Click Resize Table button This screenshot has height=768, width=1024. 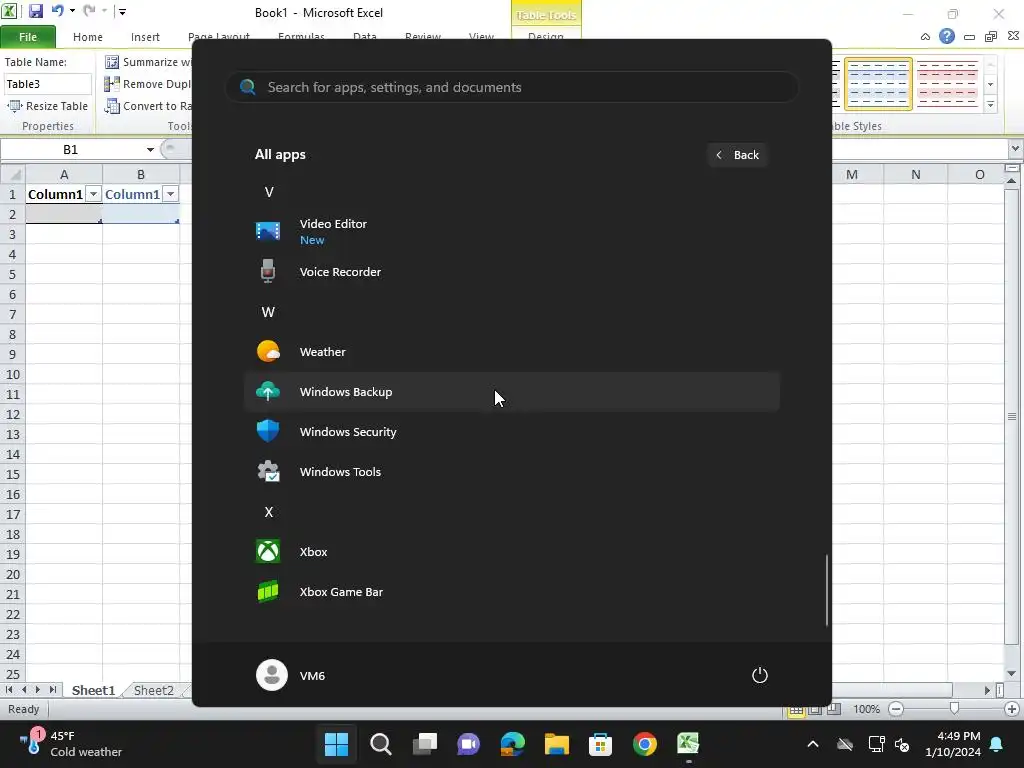[47, 106]
